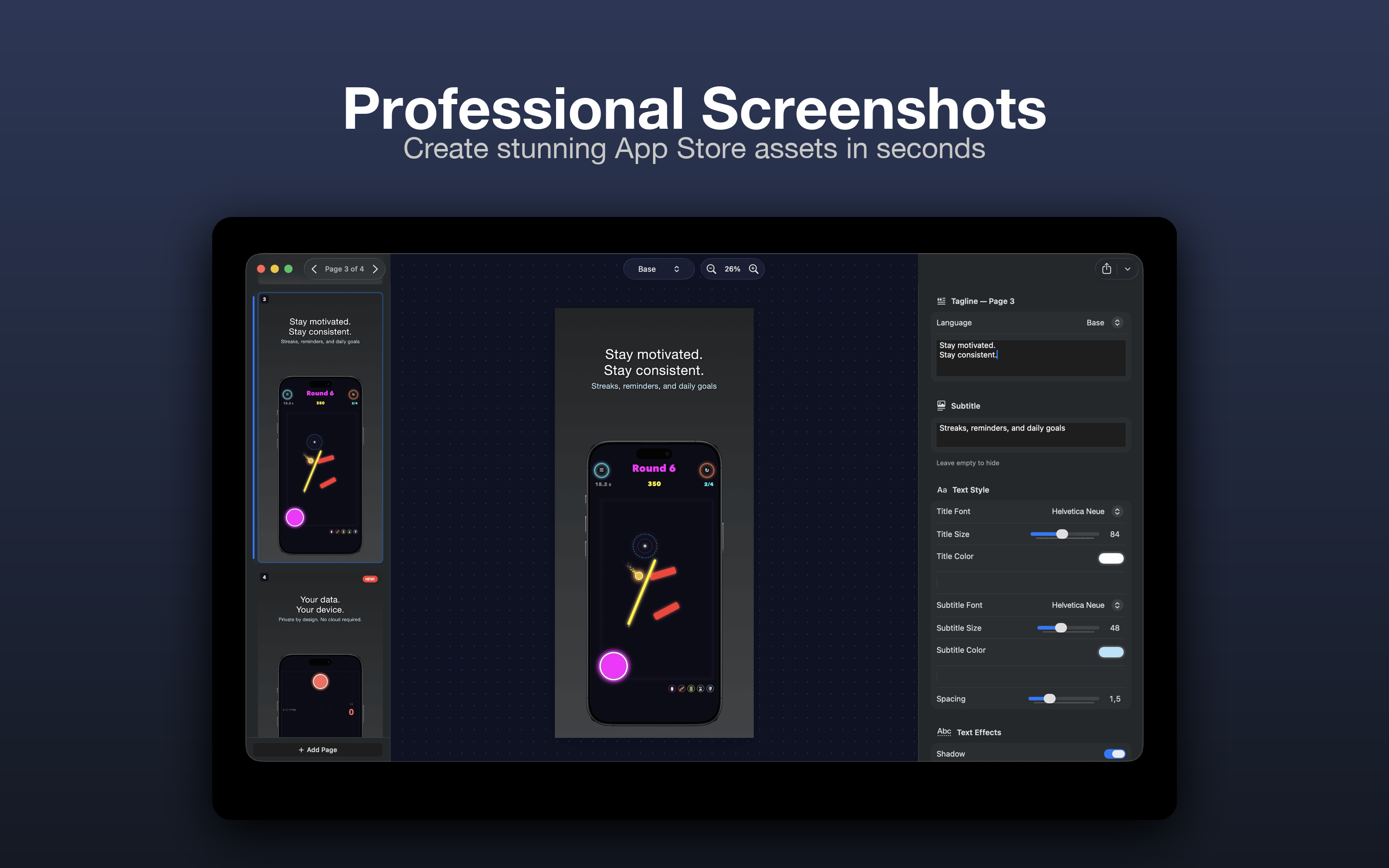Go to previous page using left chevron
This screenshot has width=1389, height=868.
tap(314, 269)
